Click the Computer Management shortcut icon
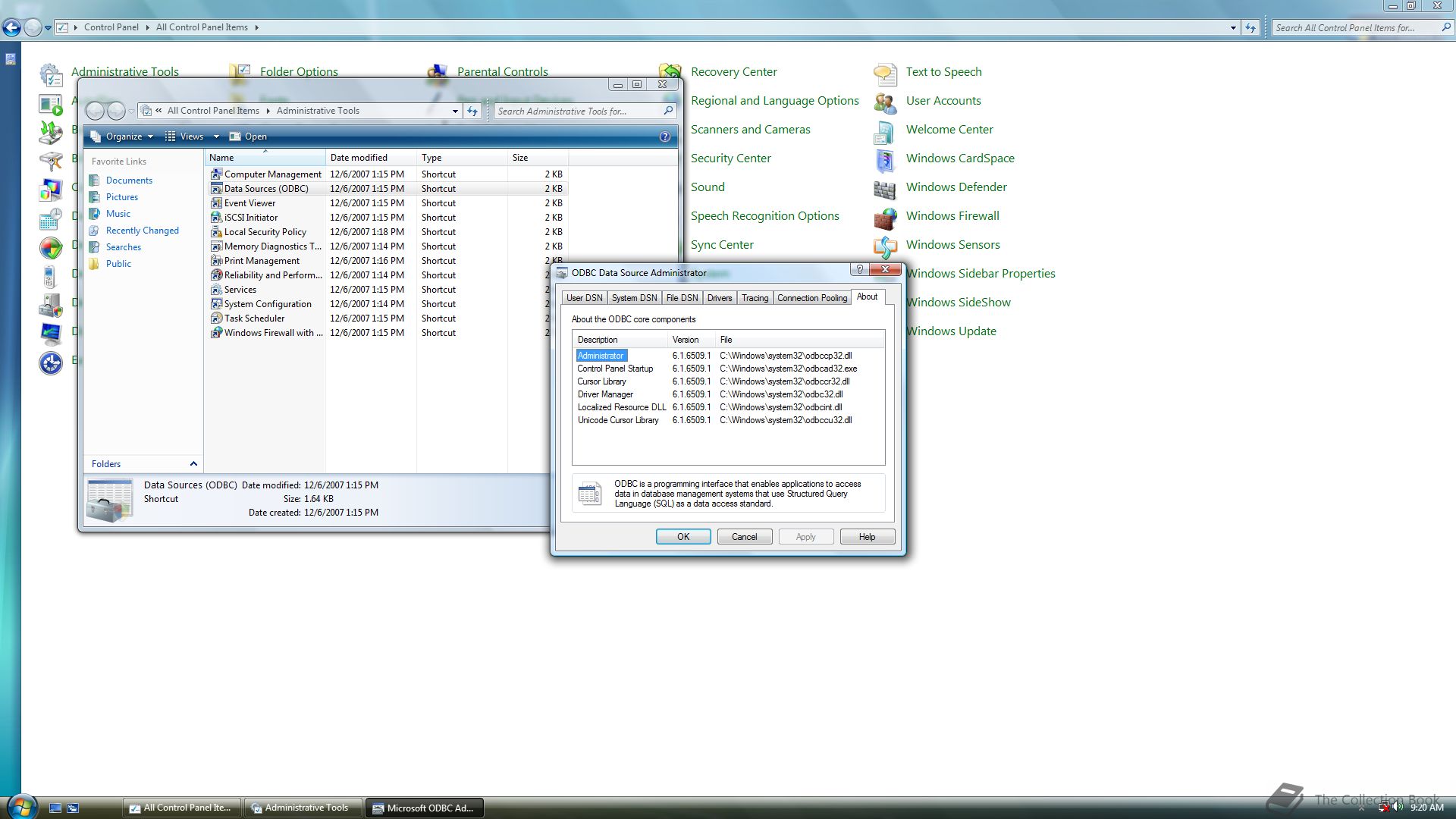The image size is (1456, 819). click(x=216, y=174)
